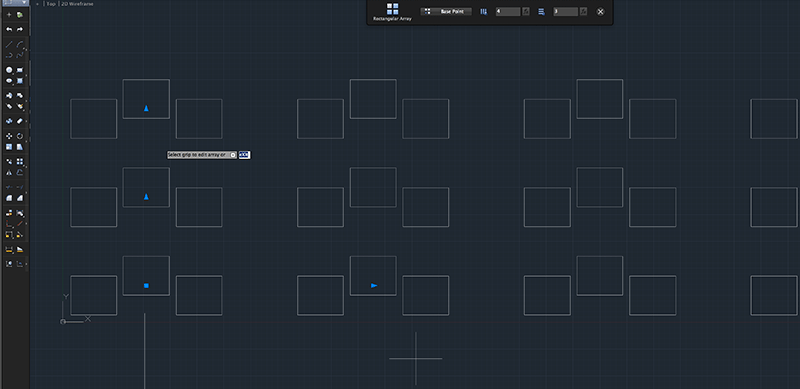Select the Rotate tool
The height and width of the screenshot is (389, 800).
tap(19, 136)
